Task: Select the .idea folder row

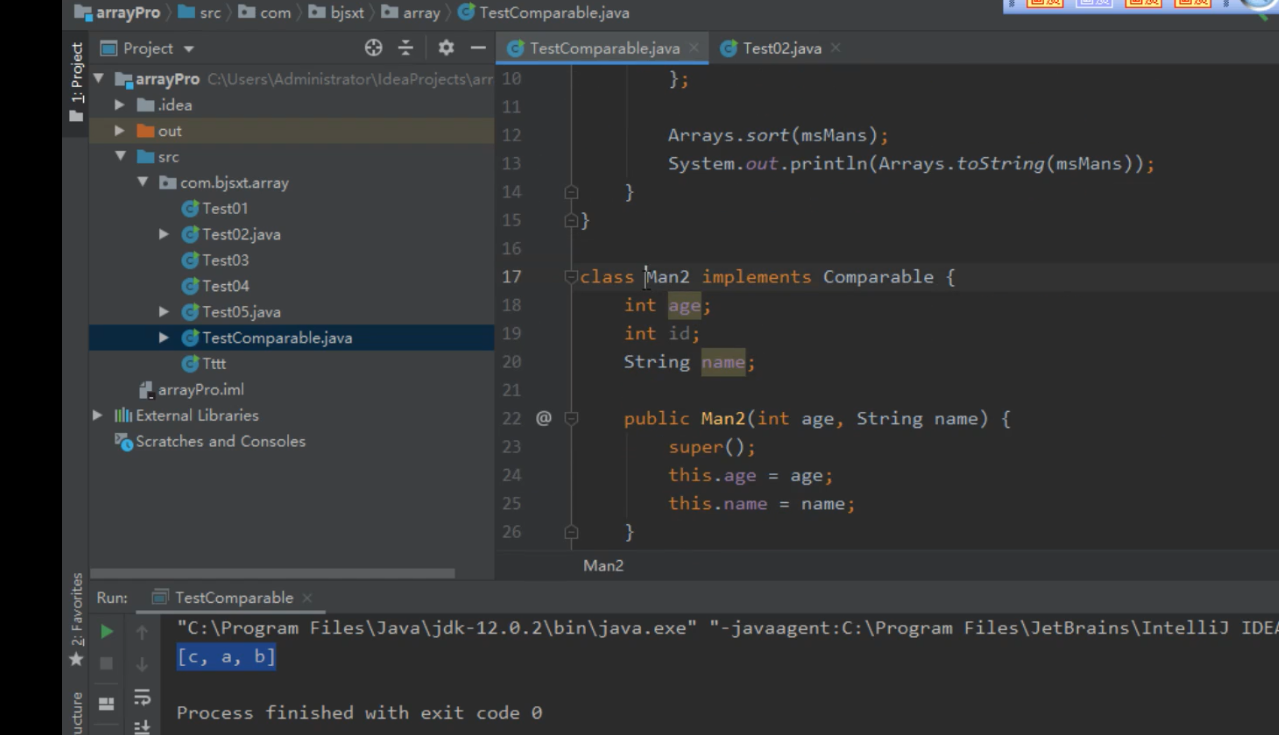Action: (x=291, y=105)
